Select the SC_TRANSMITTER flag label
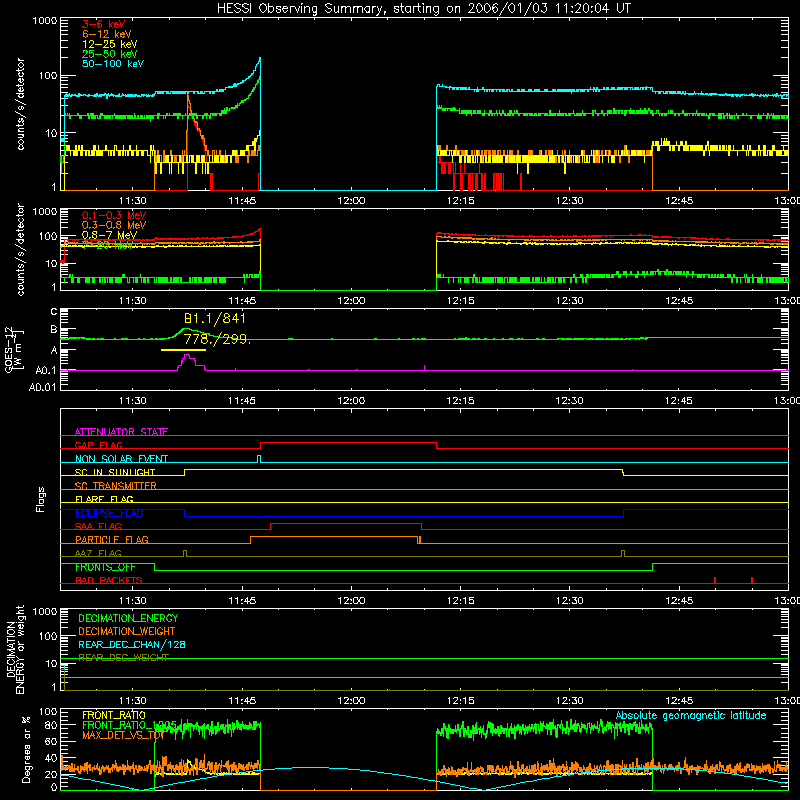 point(116,486)
